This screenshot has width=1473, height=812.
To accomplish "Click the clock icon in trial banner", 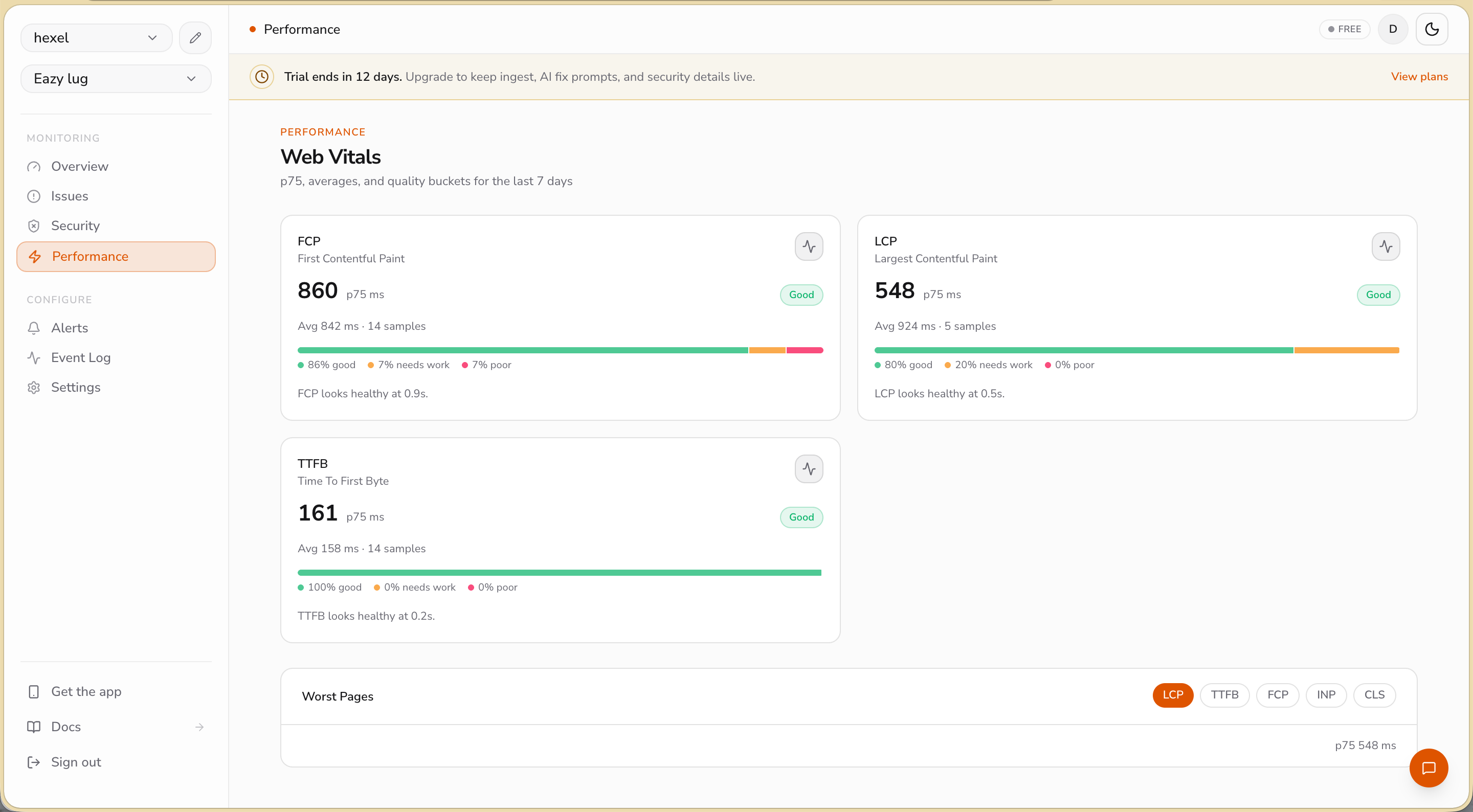I will click(x=262, y=77).
